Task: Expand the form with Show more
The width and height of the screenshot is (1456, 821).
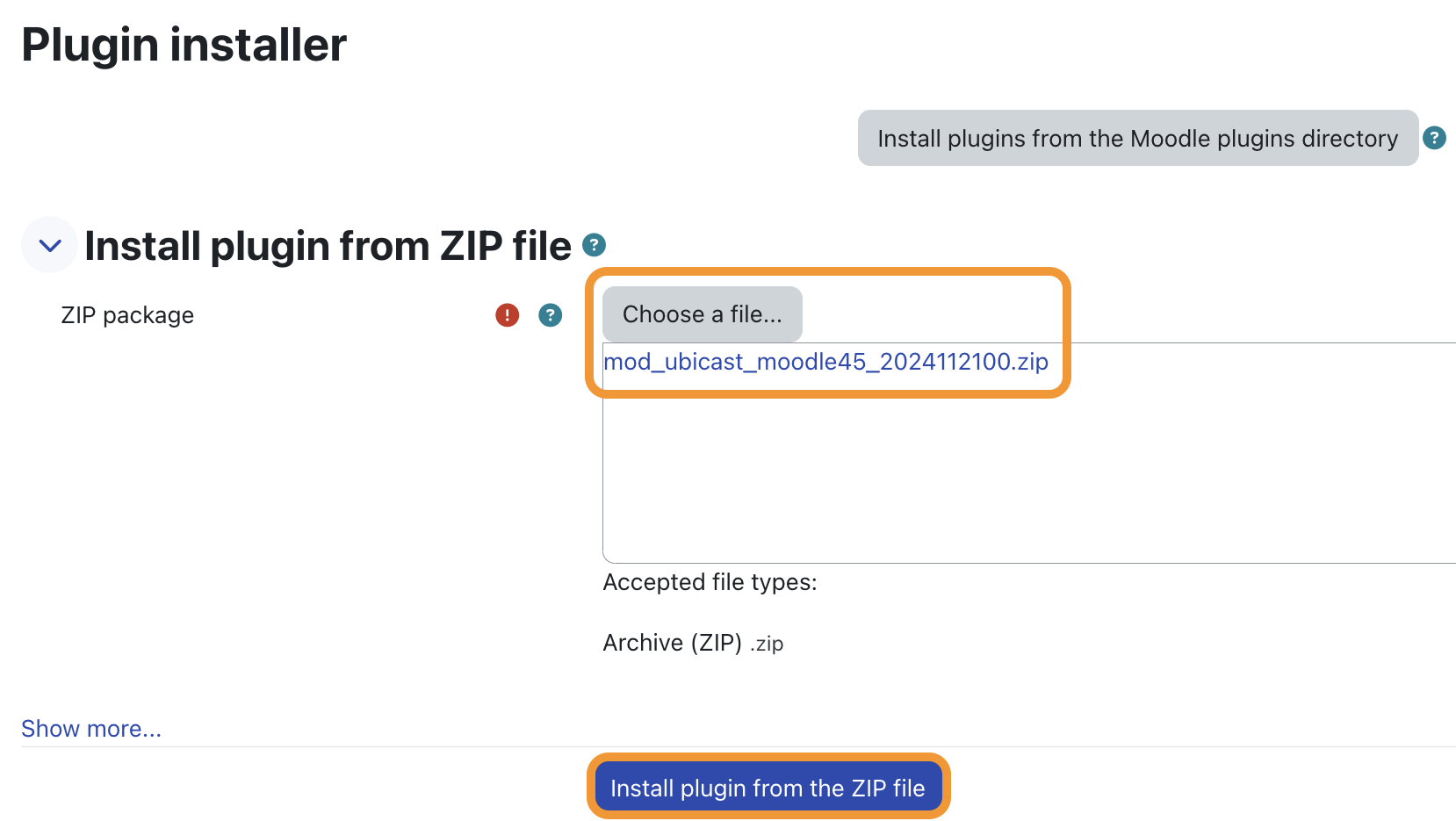Action: coord(91,729)
